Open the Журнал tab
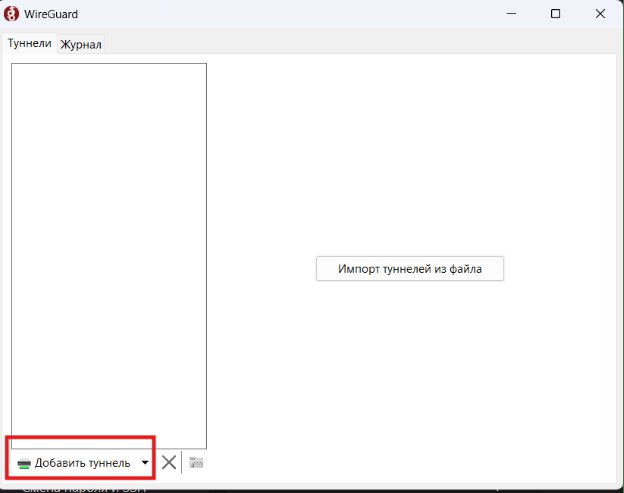The height and width of the screenshot is (493, 624). [x=81, y=45]
